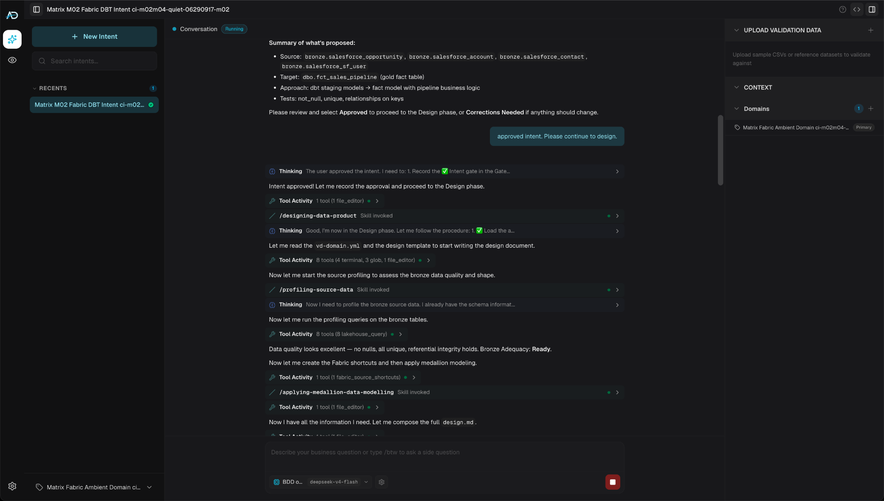Click wrench icon of fabric_source_shortcuts Tool Activity
This screenshot has height=501, width=884.
(272, 378)
